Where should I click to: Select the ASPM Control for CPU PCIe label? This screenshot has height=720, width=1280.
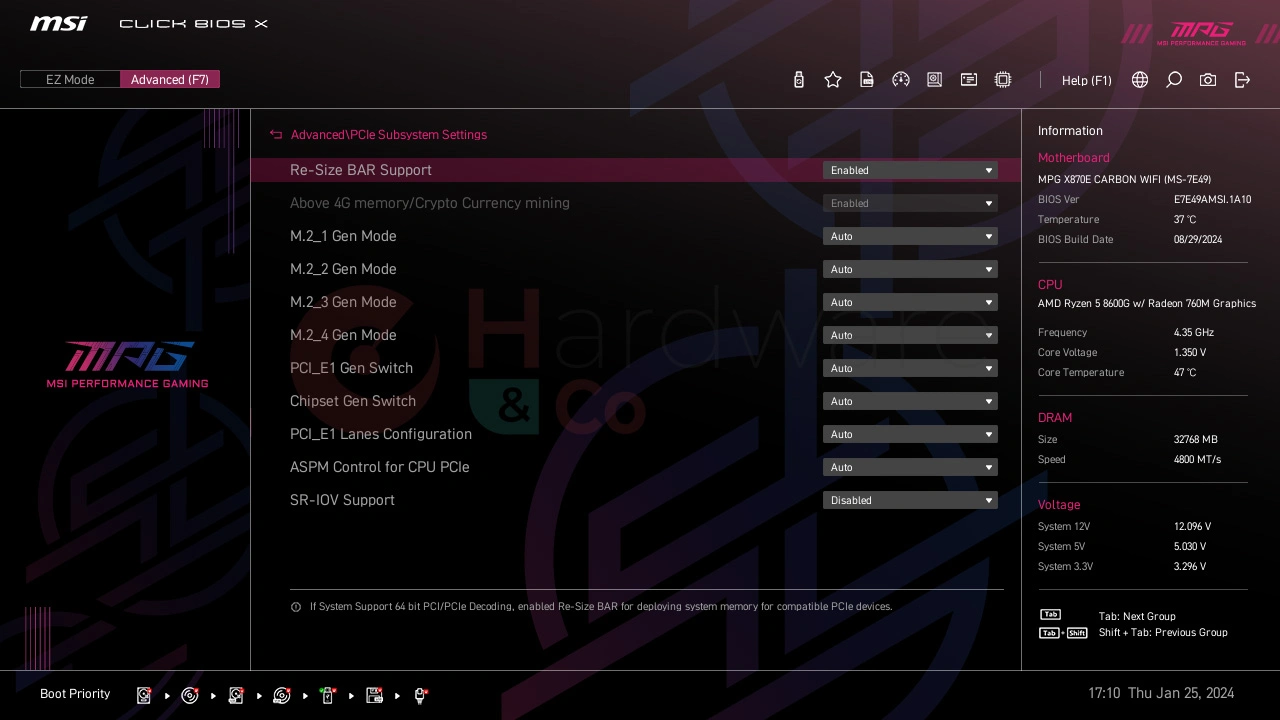(x=380, y=467)
